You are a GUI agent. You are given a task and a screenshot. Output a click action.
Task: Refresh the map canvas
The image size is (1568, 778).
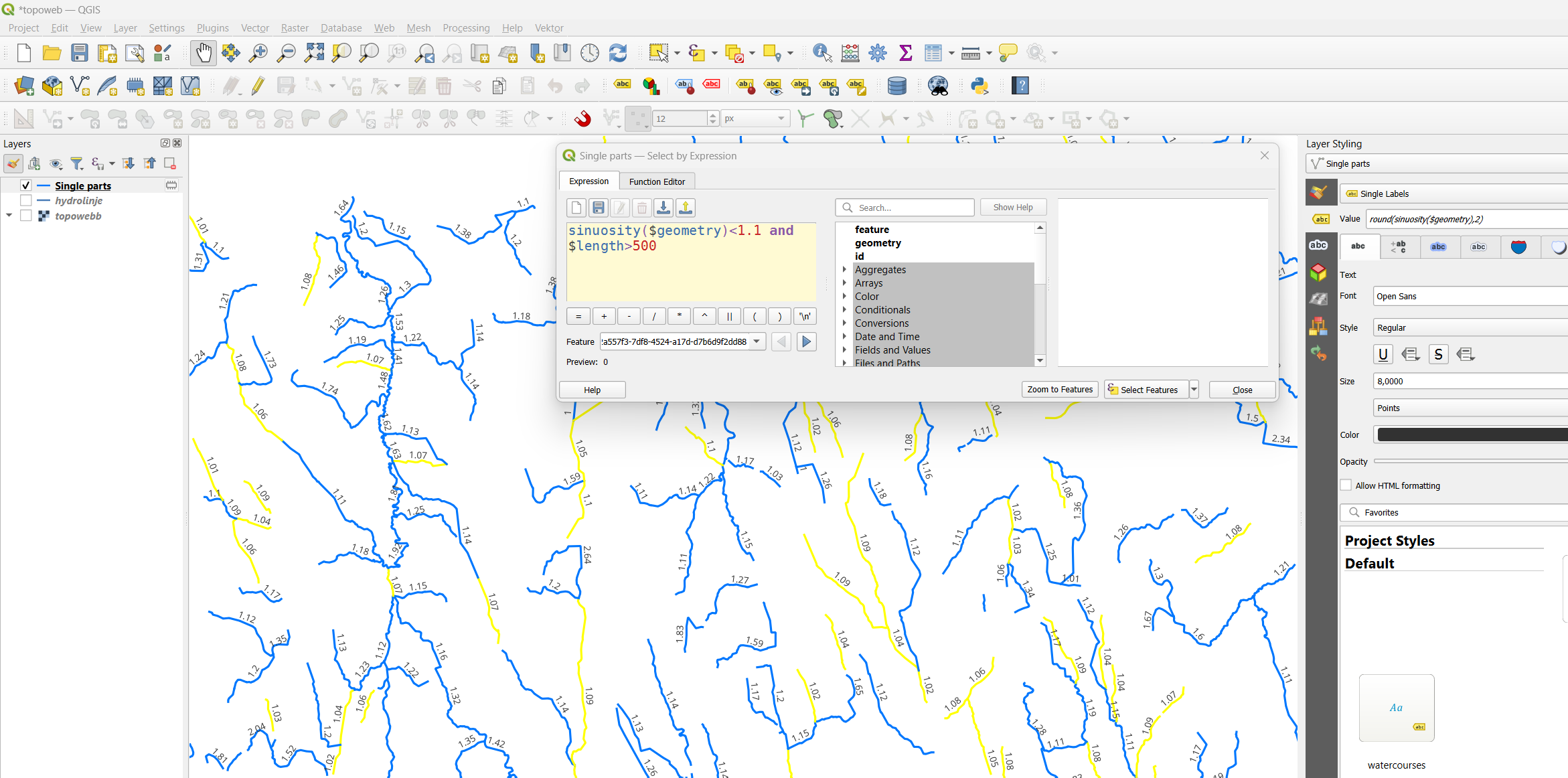(x=617, y=53)
